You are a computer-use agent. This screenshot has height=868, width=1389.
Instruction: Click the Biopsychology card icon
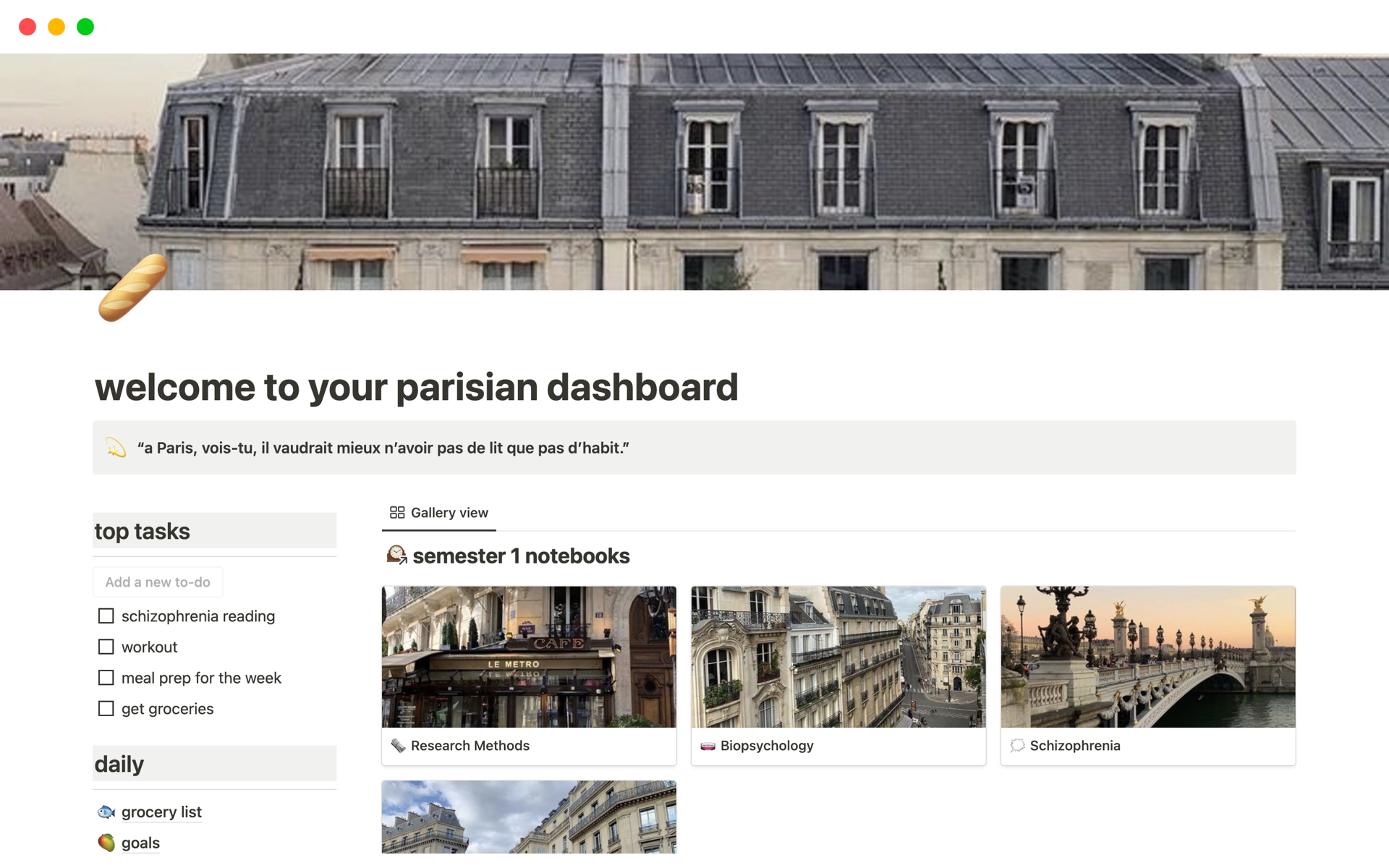[x=708, y=746]
